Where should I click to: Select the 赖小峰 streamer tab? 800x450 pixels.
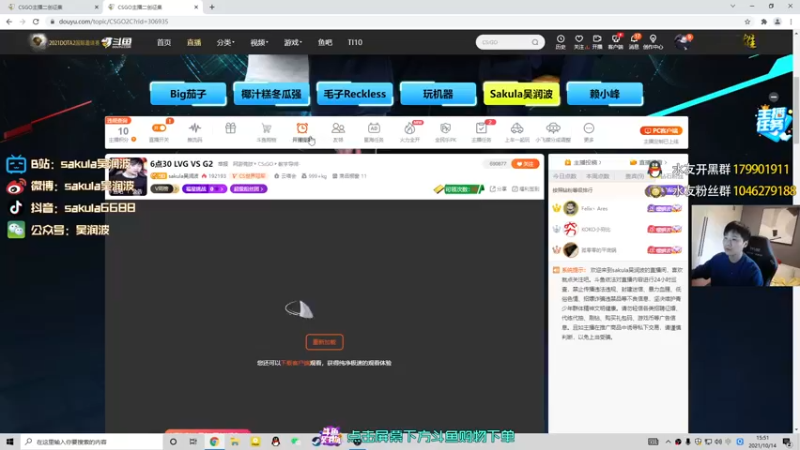pyautogui.click(x=605, y=94)
